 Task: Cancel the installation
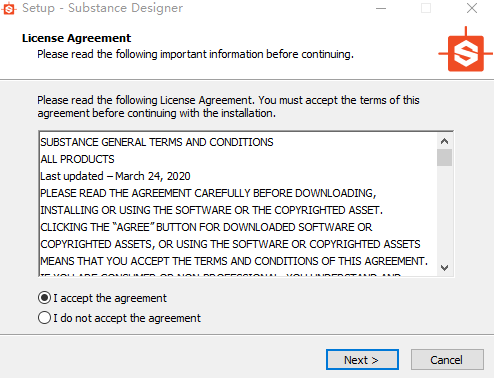point(447,360)
